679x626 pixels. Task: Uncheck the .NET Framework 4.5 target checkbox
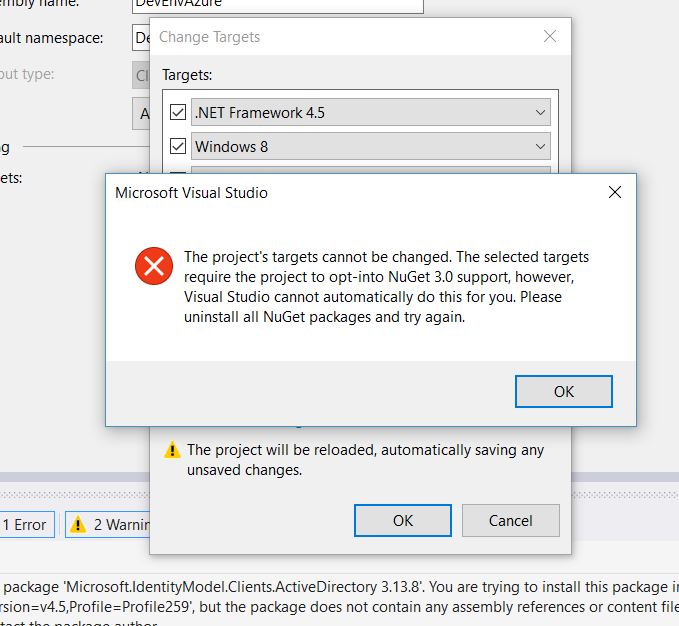coord(178,112)
